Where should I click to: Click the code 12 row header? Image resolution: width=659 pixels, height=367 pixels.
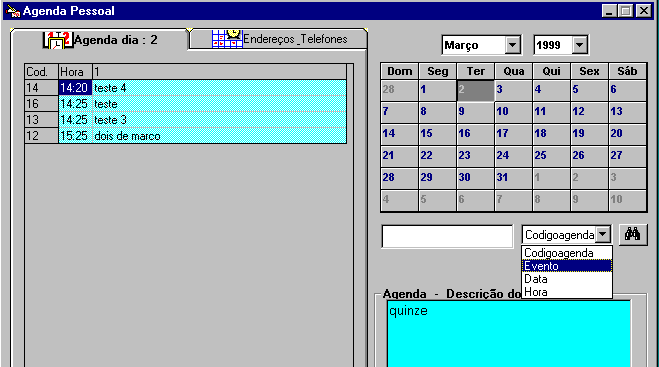click(41, 136)
